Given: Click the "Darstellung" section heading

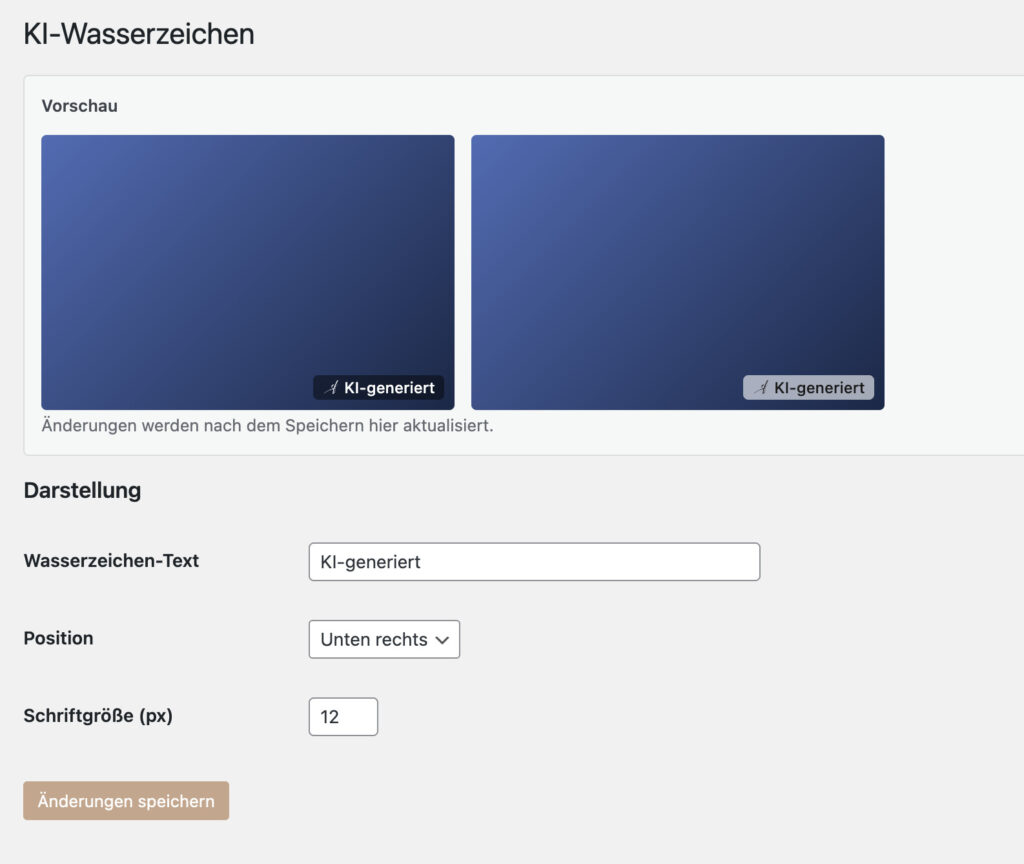Looking at the screenshot, I should [84, 490].
